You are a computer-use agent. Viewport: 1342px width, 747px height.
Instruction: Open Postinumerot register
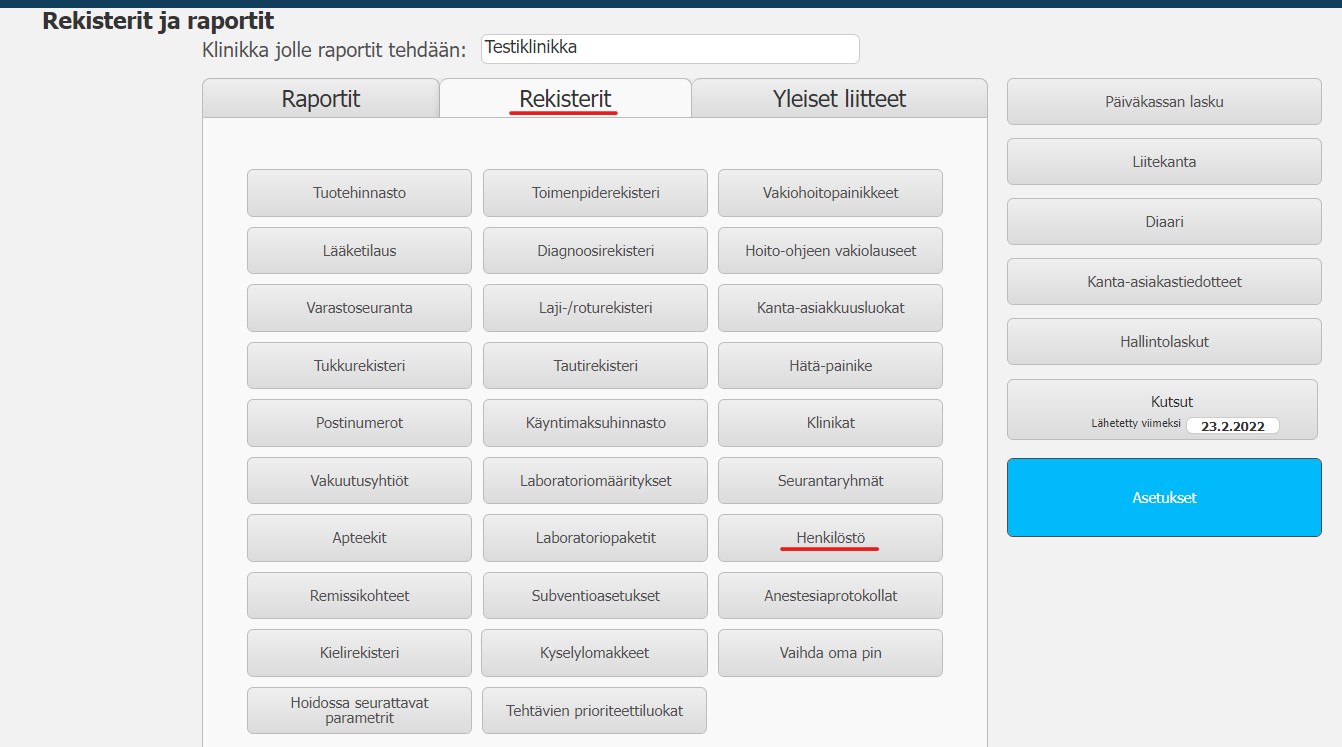click(359, 423)
